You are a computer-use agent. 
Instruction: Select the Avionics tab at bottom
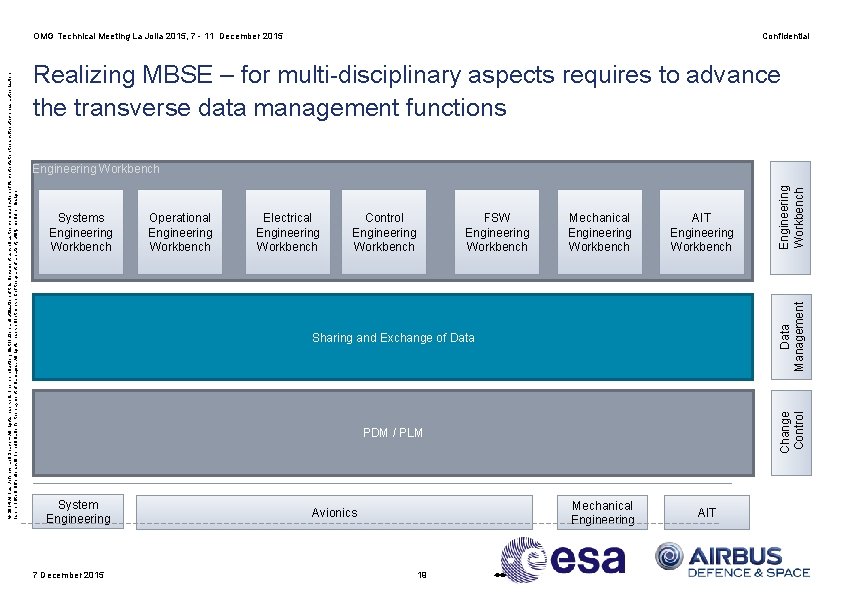(x=335, y=512)
